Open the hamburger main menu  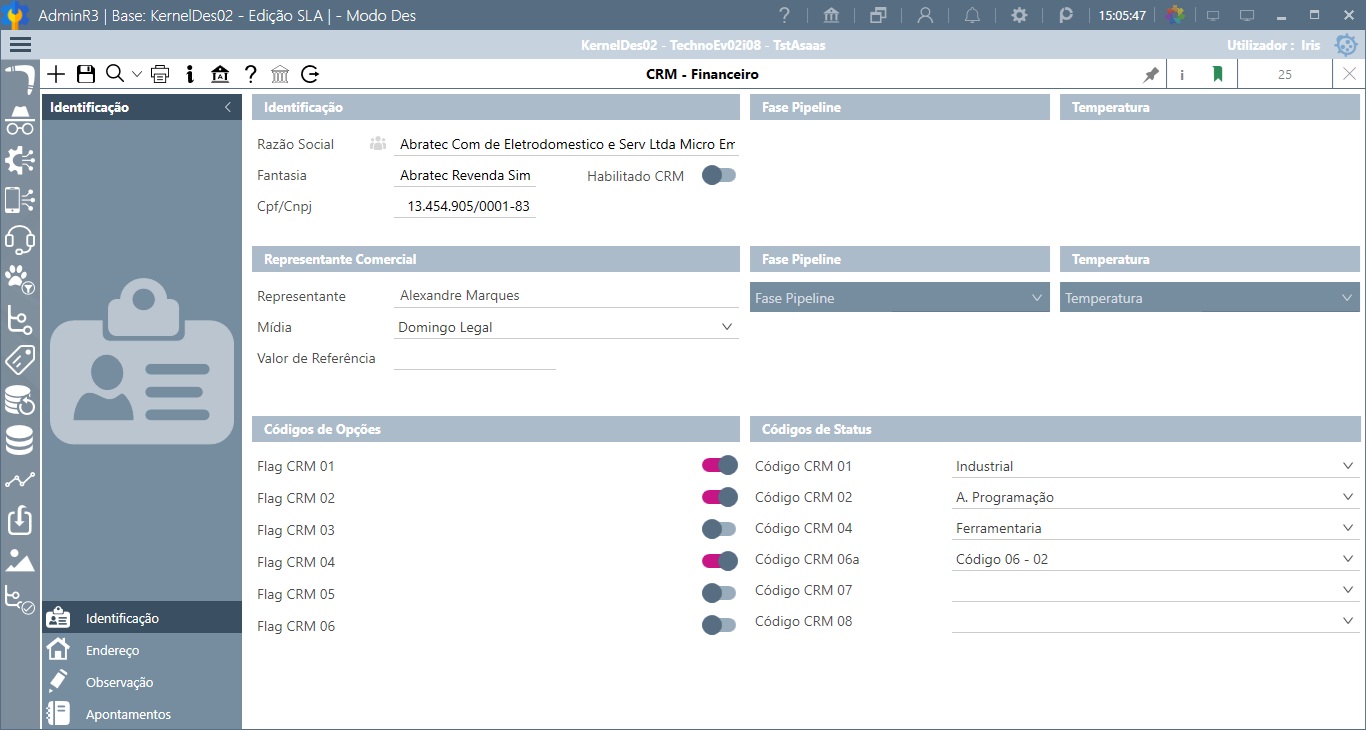coord(20,44)
